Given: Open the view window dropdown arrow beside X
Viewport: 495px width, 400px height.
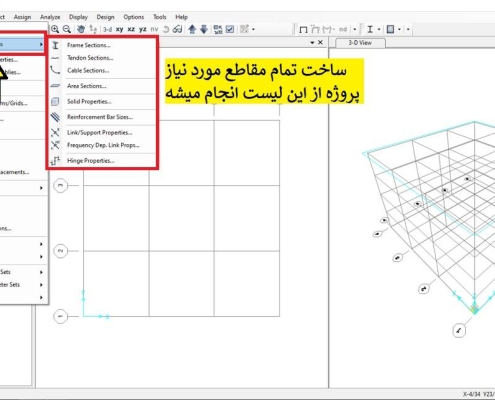Looking at the screenshot, I should [312, 43].
